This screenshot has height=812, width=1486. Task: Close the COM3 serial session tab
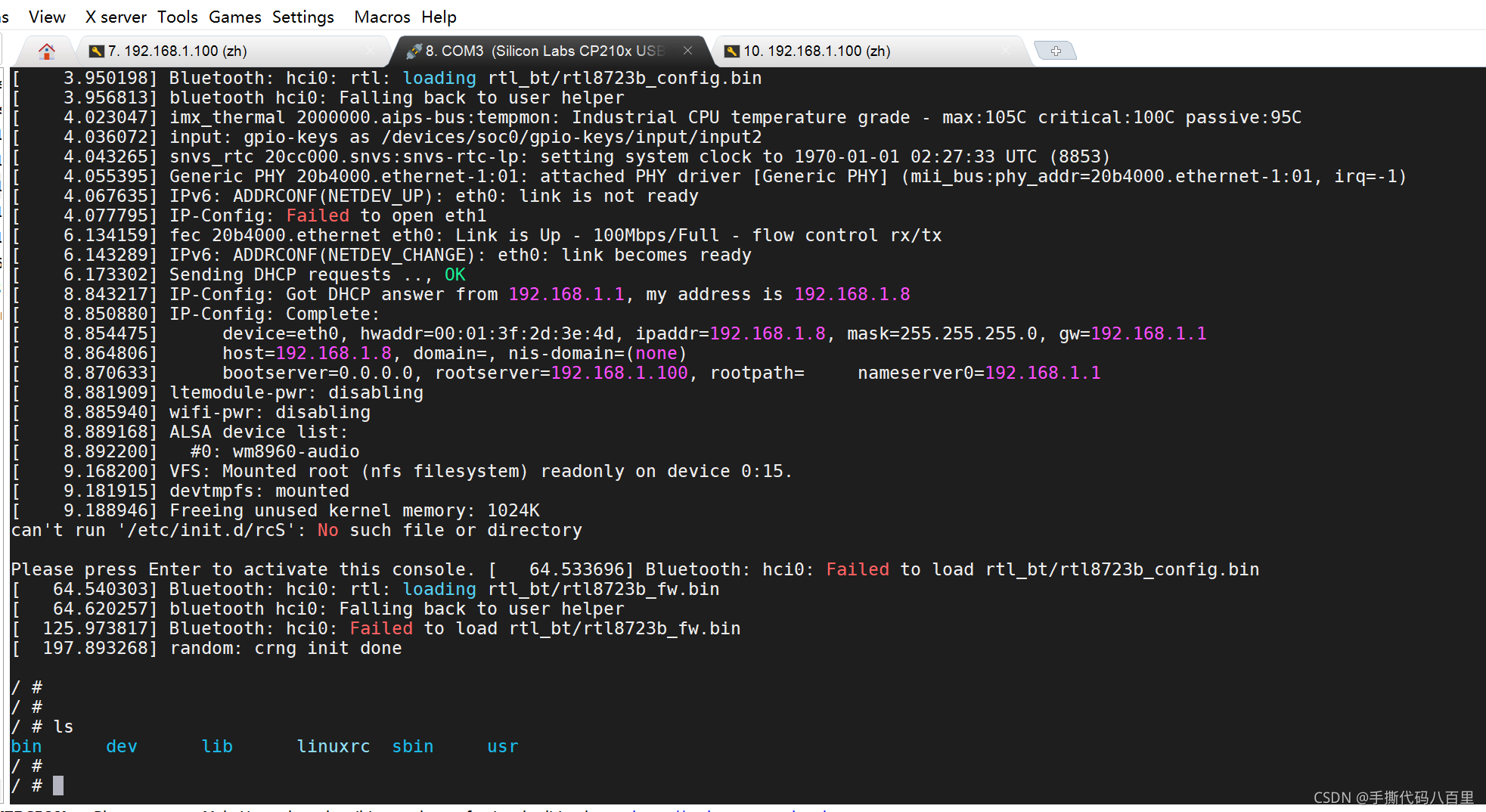pyautogui.click(x=687, y=50)
